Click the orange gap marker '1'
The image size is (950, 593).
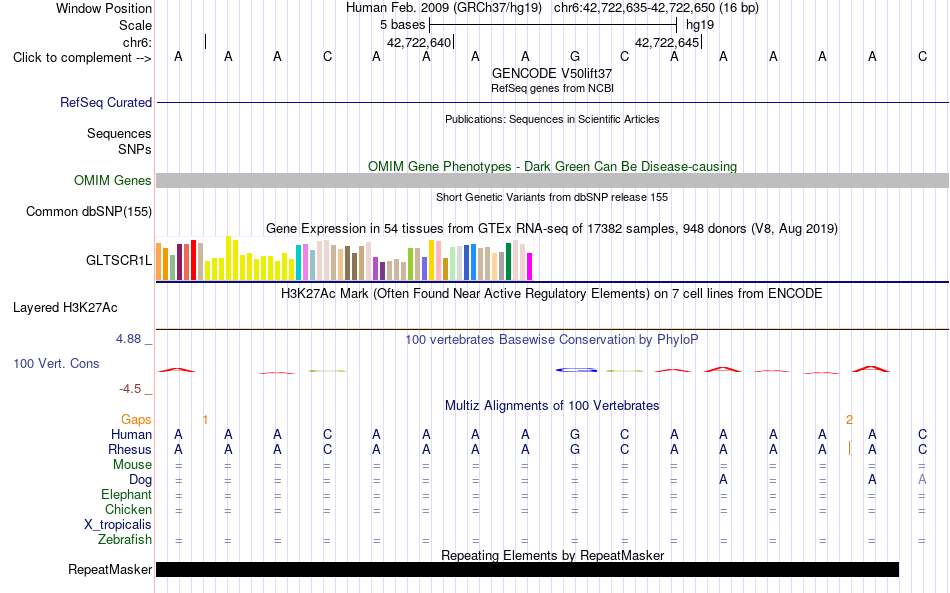pyautogui.click(x=205, y=420)
